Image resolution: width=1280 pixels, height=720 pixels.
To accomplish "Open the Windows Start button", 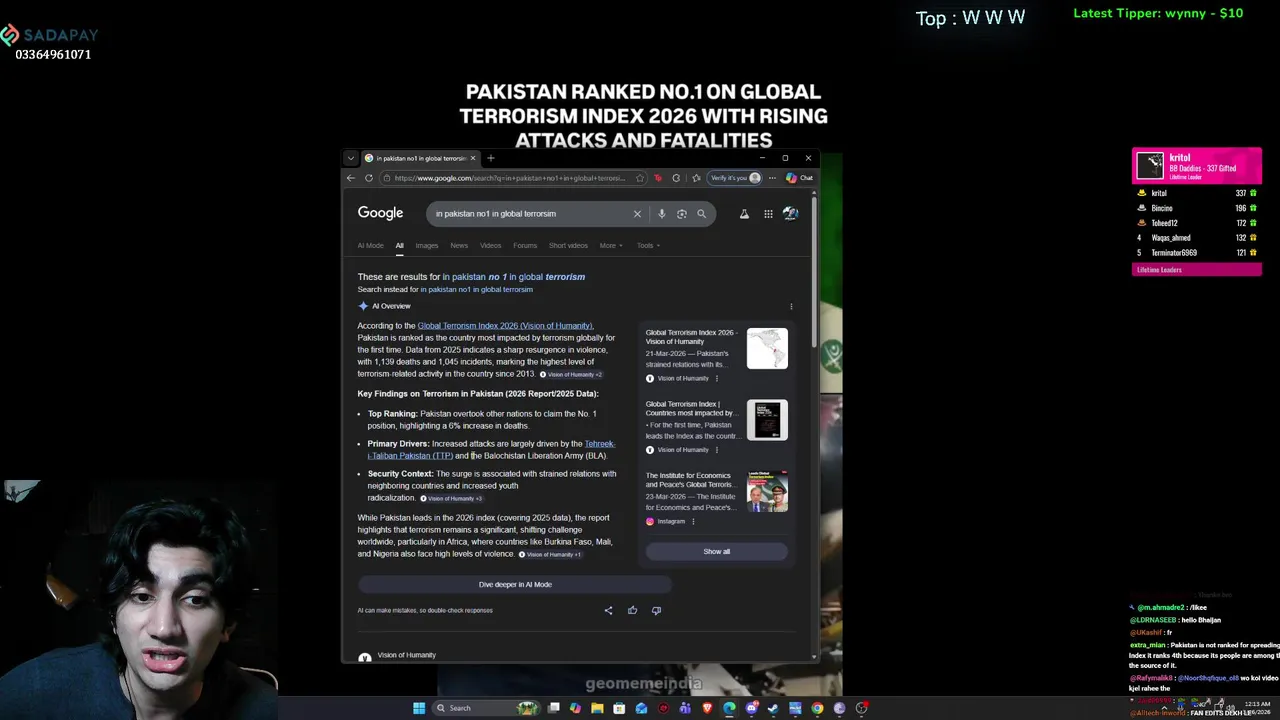I will (419, 708).
